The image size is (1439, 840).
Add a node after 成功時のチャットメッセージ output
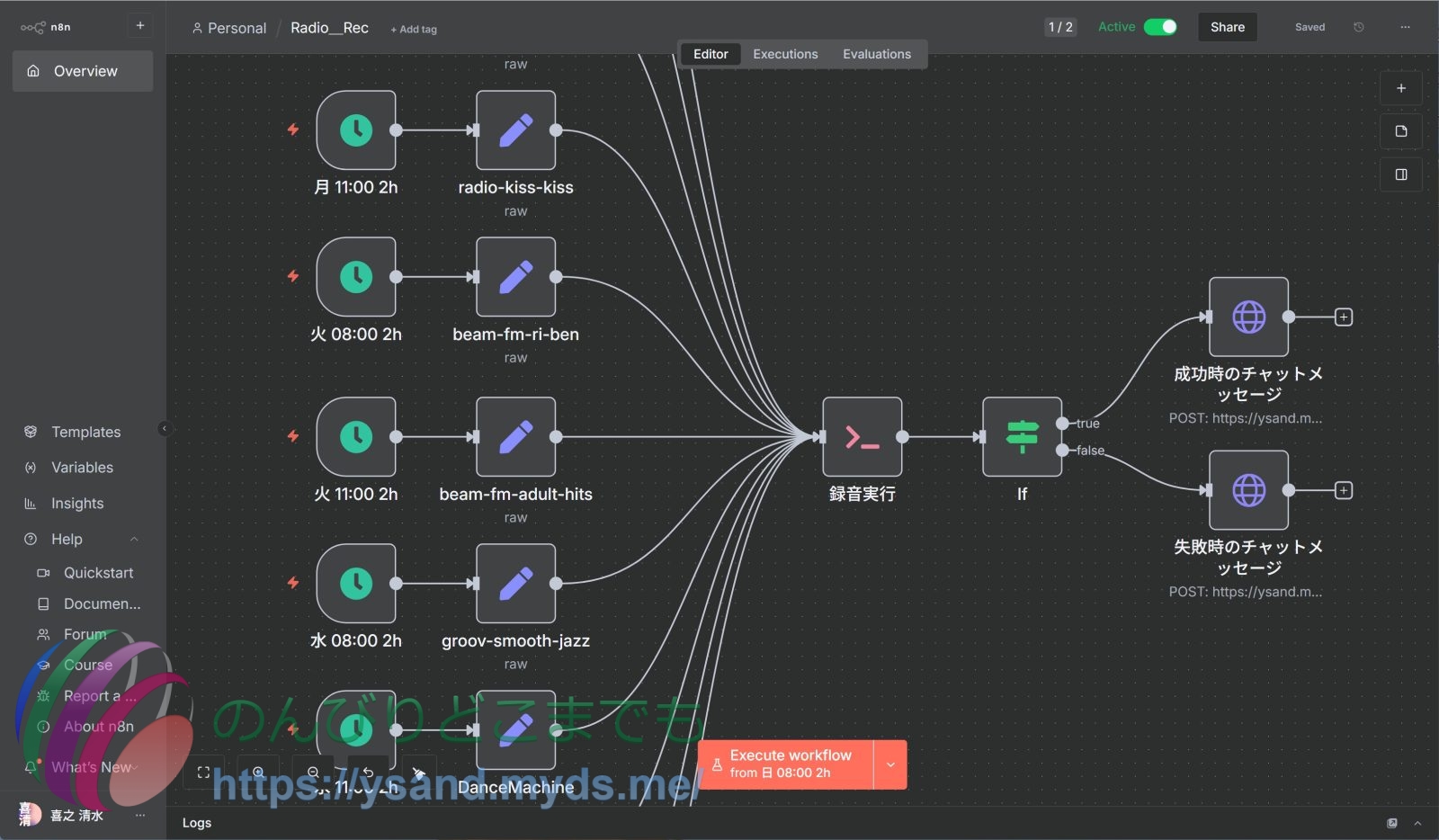pos(1343,317)
